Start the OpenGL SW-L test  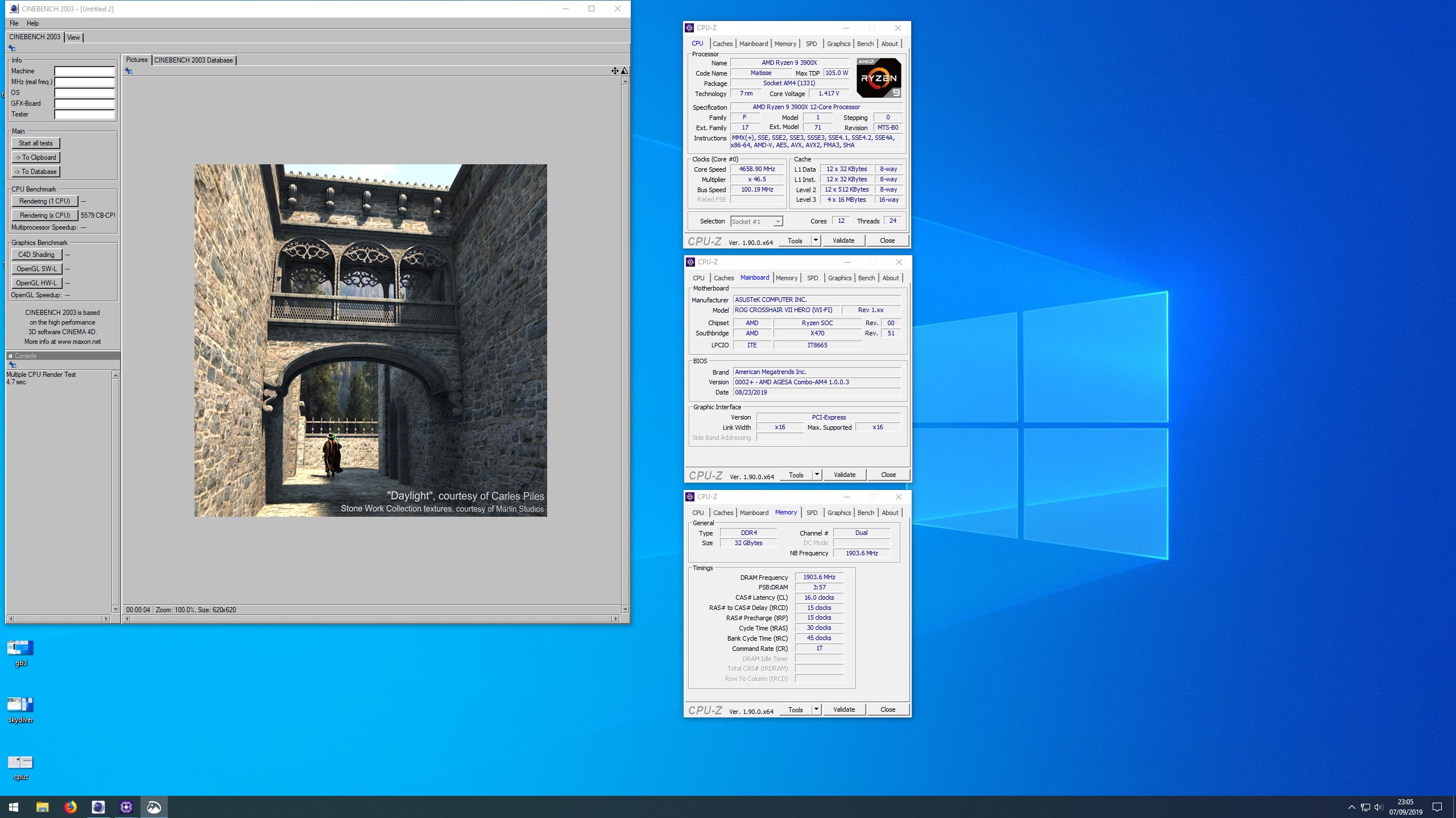(x=36, y=269)
